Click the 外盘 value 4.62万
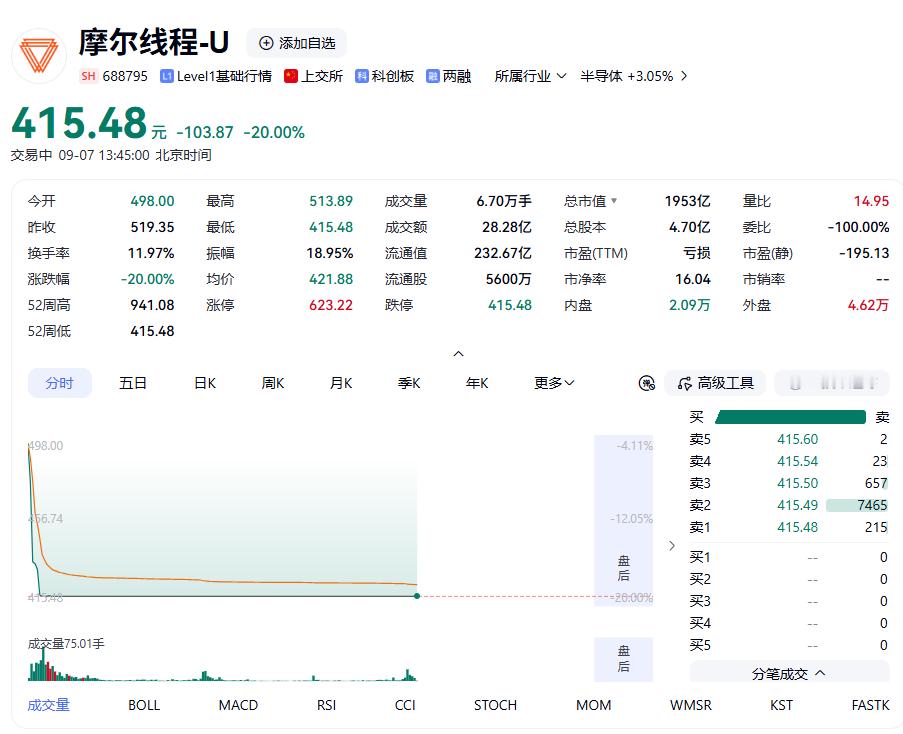This screenshot has width=903, height=734. coord(868,305)
